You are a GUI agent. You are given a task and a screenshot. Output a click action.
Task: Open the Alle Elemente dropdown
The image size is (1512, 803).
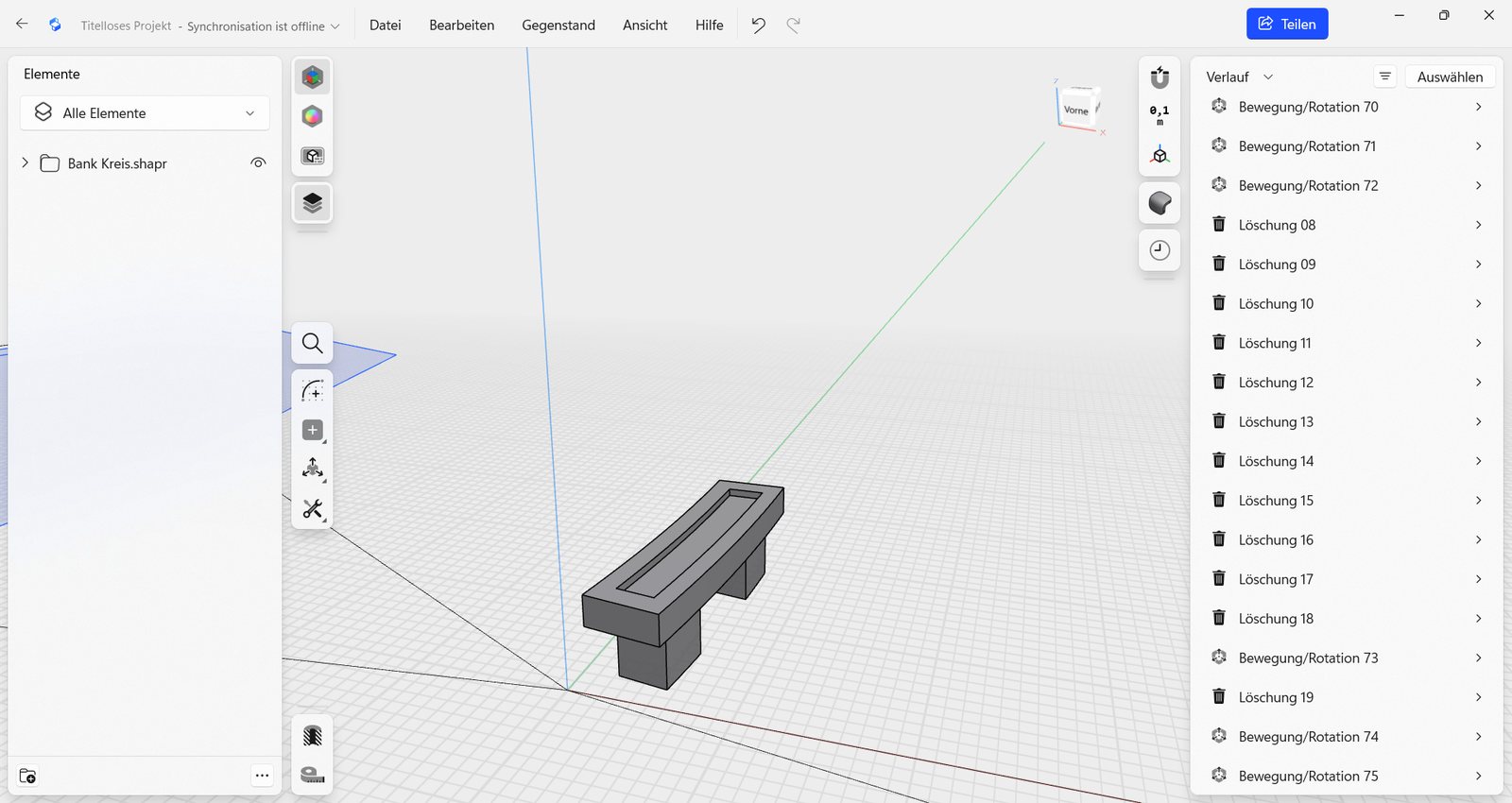click(x=145, y=112)
